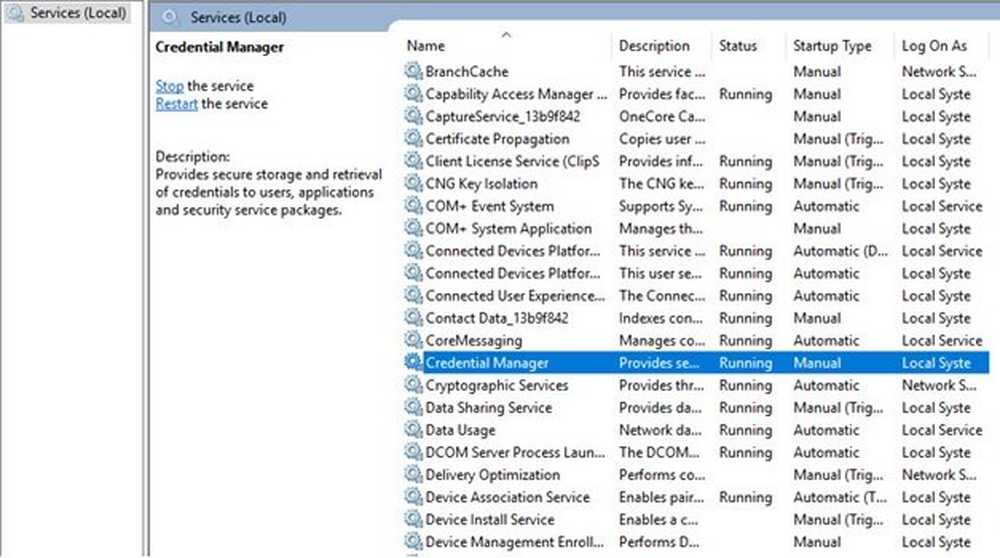Click the Connected User Experiences gear icon
This screenshot has width=1000, height=558.
[413, 295]
